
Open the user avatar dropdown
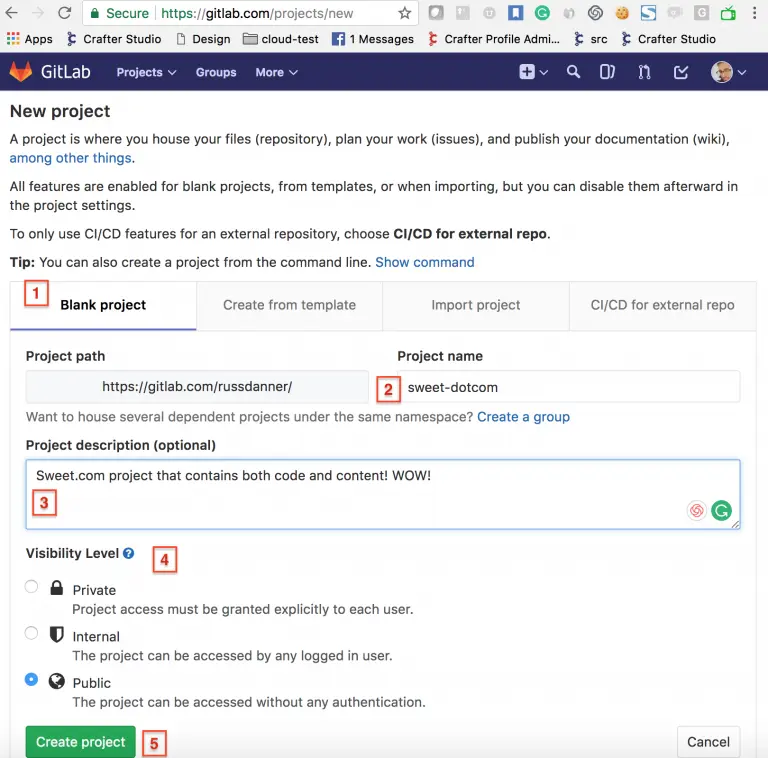coord(728,72)
